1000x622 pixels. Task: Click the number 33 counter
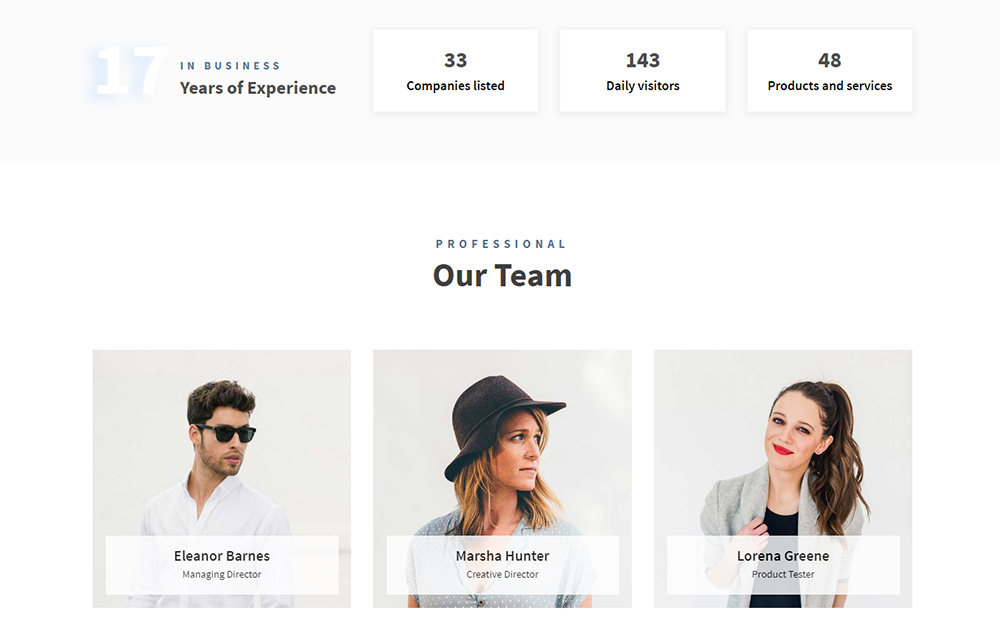[x=455, y=61]
